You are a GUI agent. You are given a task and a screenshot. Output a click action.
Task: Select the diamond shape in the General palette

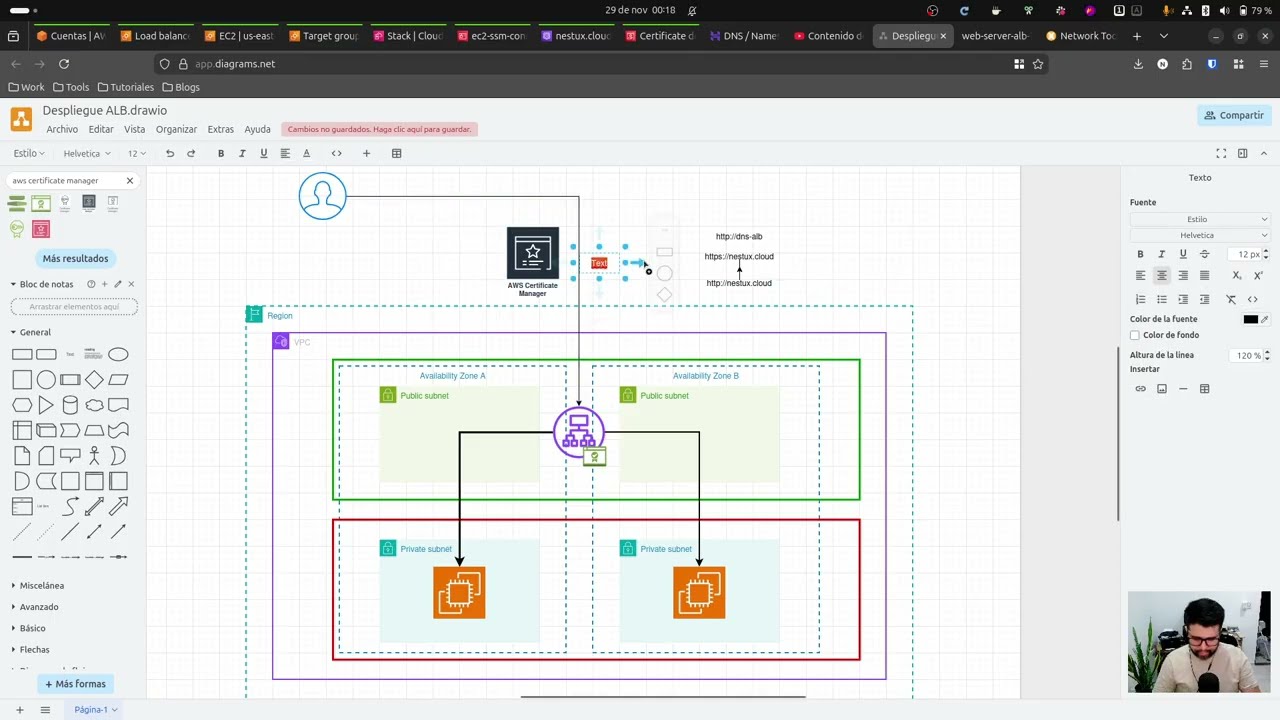click(94, 379)
